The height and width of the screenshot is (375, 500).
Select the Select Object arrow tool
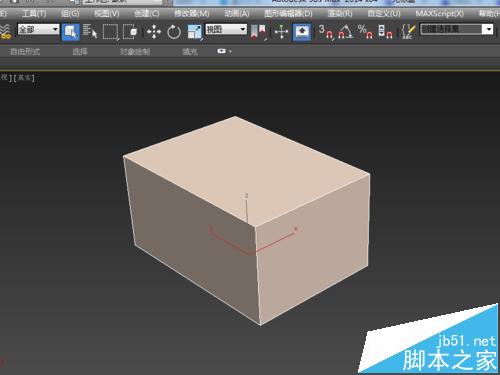(71, 32)
